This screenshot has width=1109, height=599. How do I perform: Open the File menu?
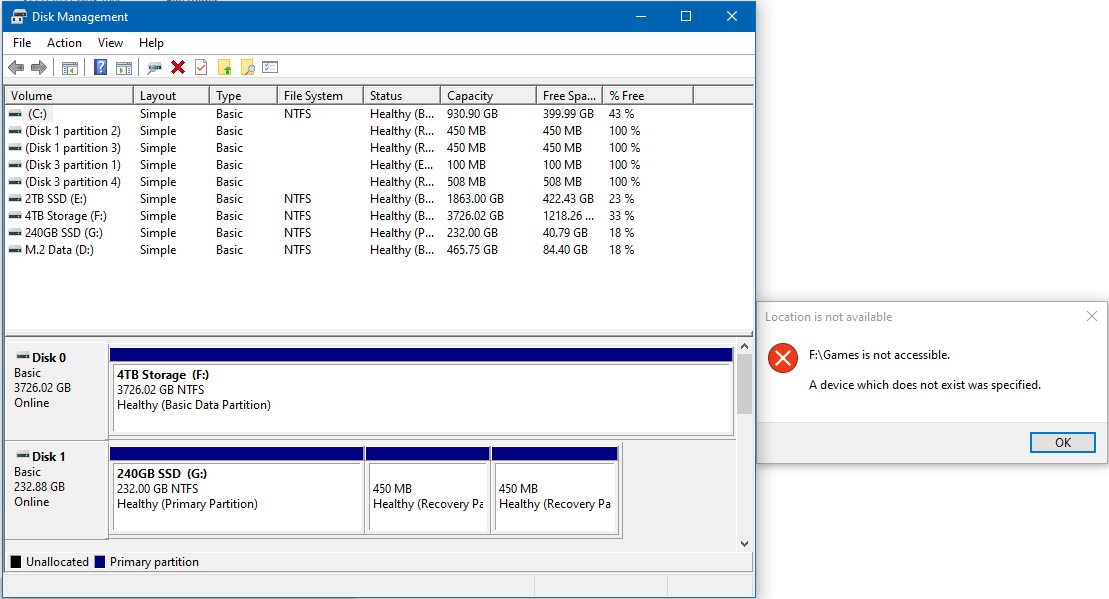(x=22, y=42)
